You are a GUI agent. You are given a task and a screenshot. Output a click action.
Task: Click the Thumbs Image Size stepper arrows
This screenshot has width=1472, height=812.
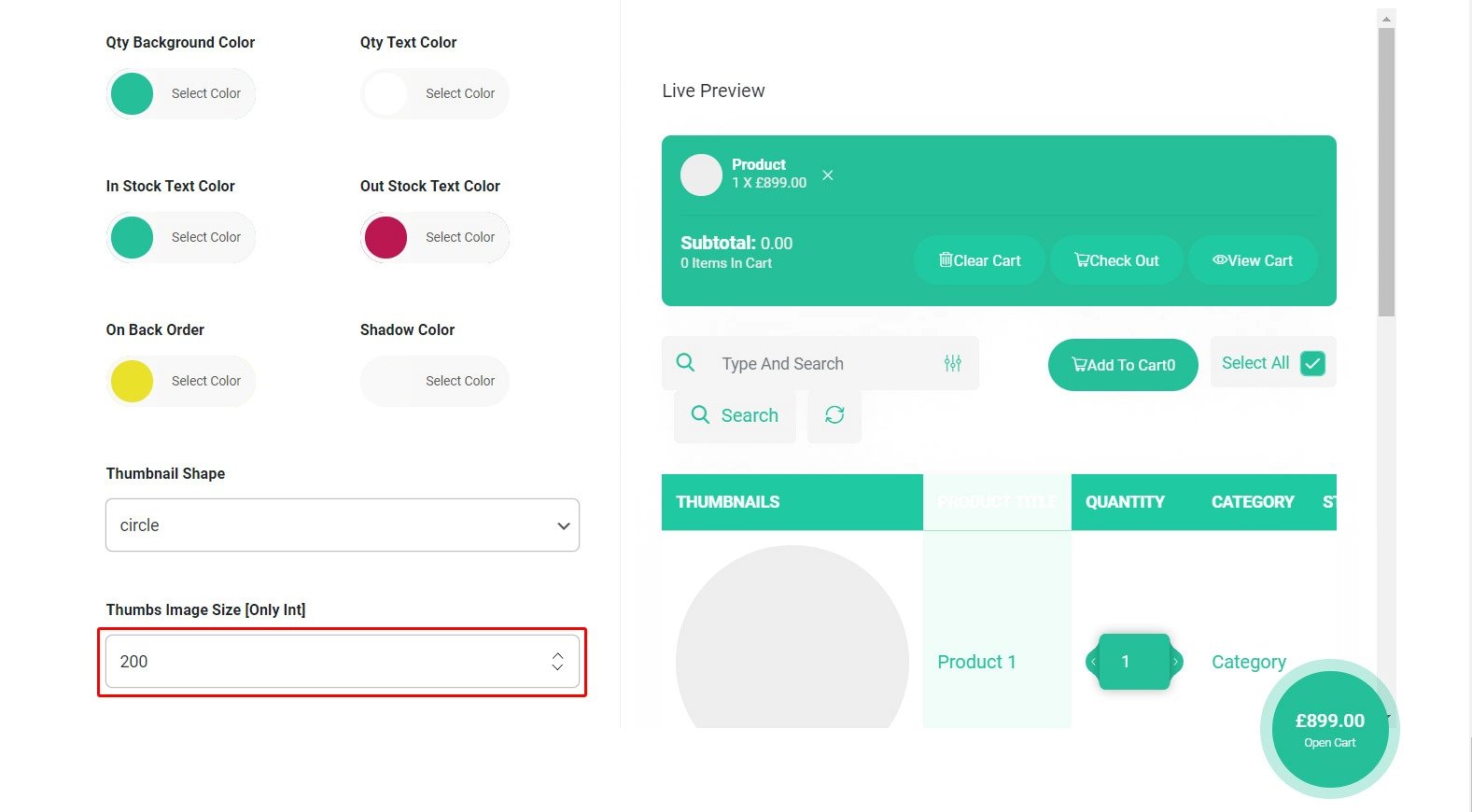click(557, 662)
